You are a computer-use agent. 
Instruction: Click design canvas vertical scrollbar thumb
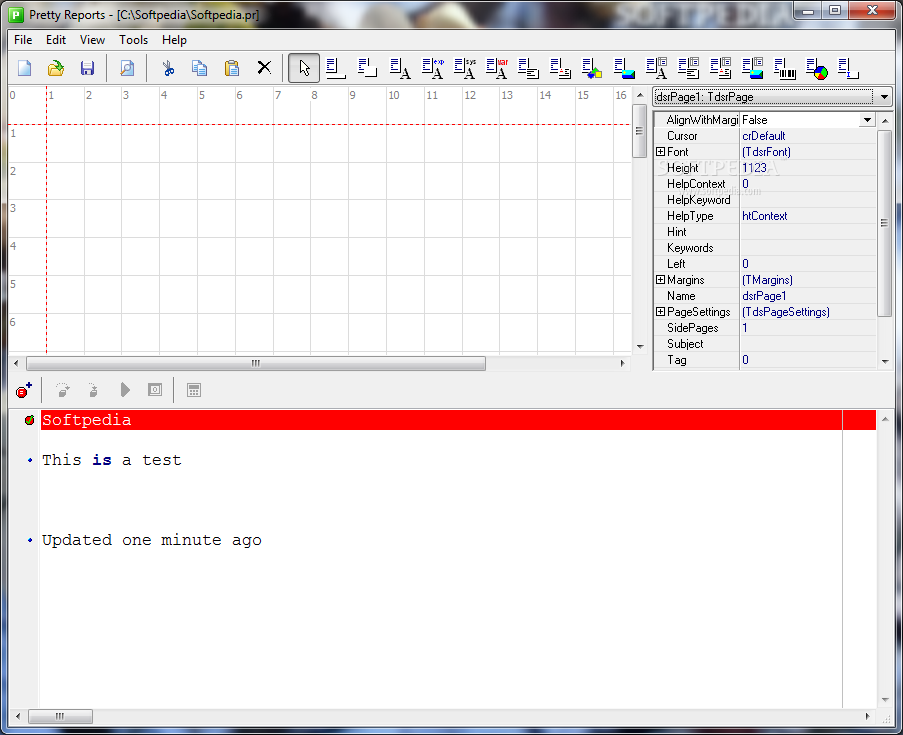point(639,131)
